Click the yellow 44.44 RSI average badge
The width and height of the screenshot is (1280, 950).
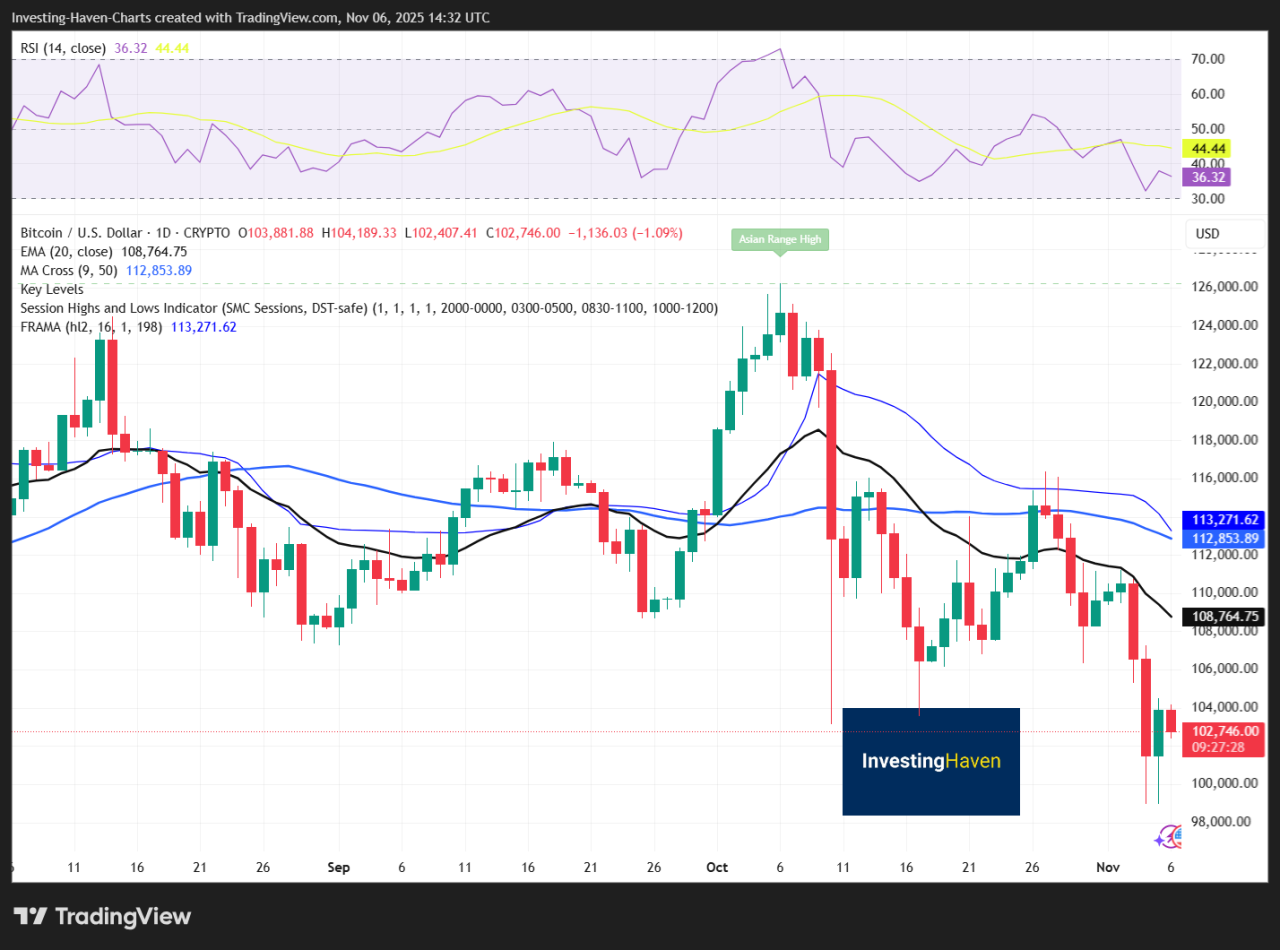[1206, 148]
